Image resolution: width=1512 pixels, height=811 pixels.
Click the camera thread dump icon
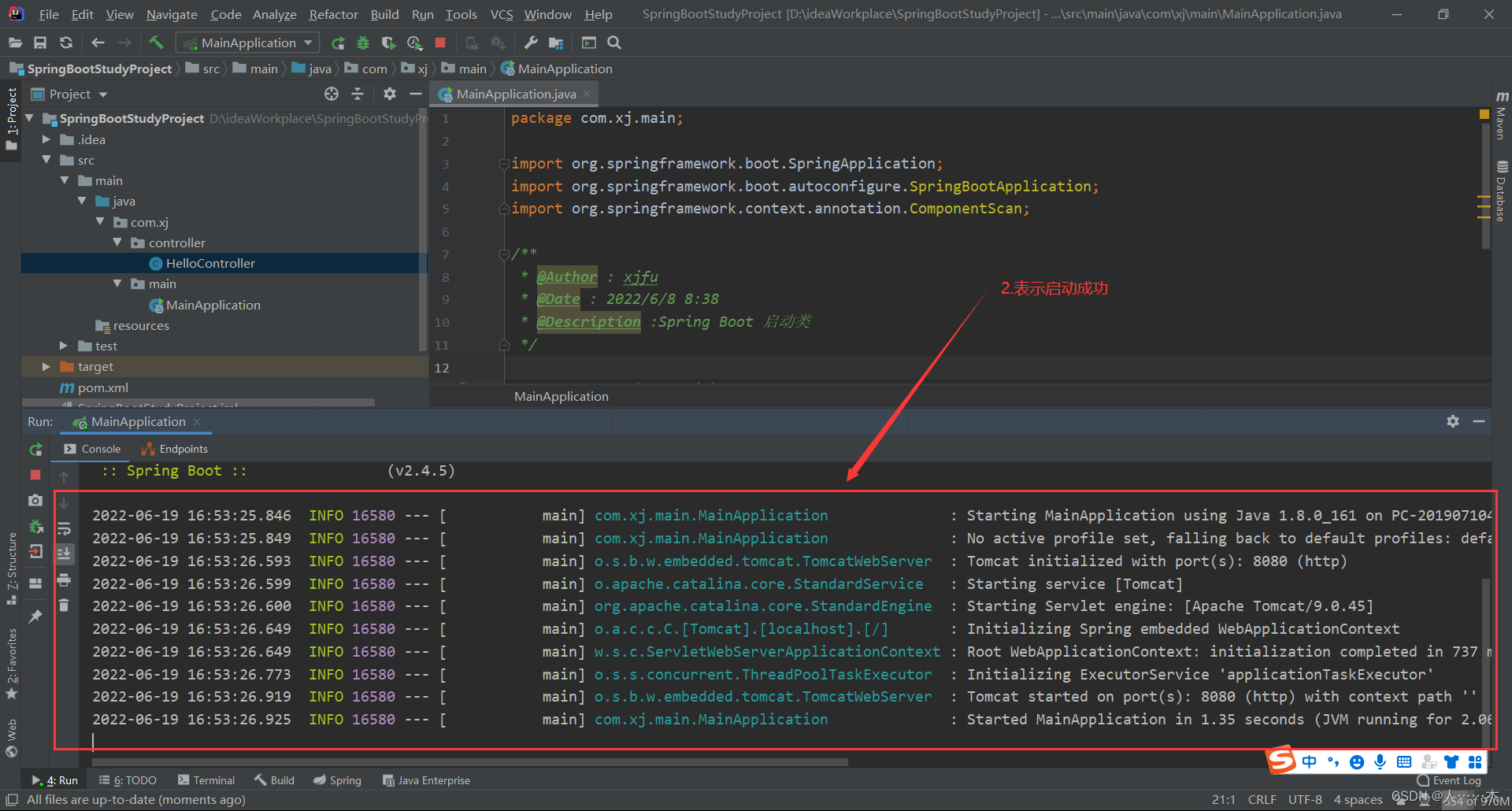coord(35,501)
